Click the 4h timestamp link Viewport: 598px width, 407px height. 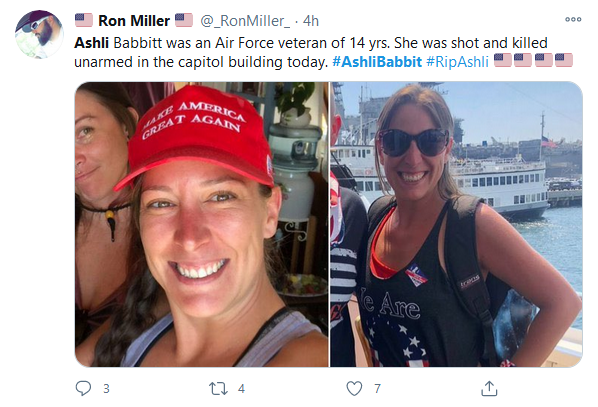311,21
